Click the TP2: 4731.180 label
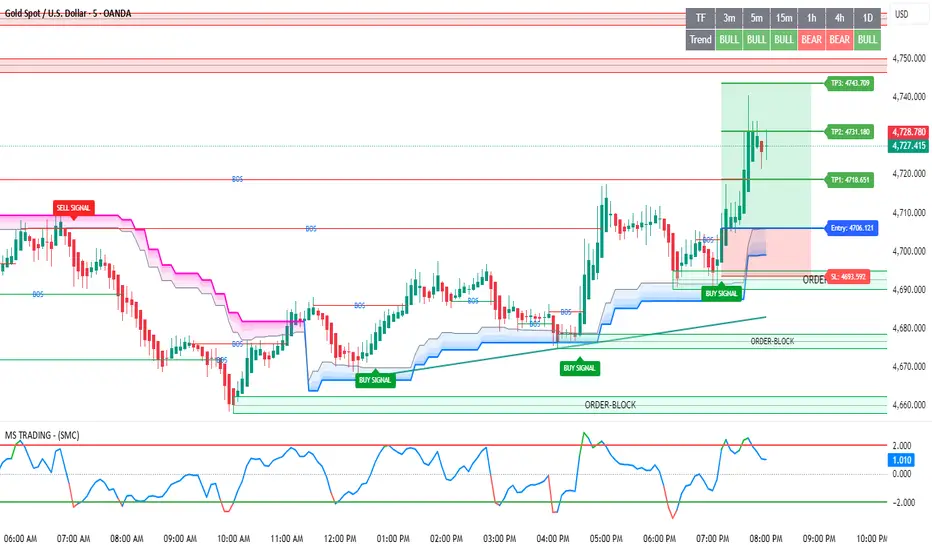This screenshot has width=932, height=550. (849, 131)
